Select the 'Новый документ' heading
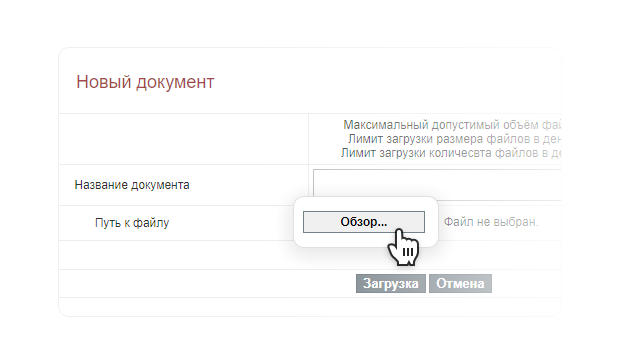620x363 pixels. (145, 82)
